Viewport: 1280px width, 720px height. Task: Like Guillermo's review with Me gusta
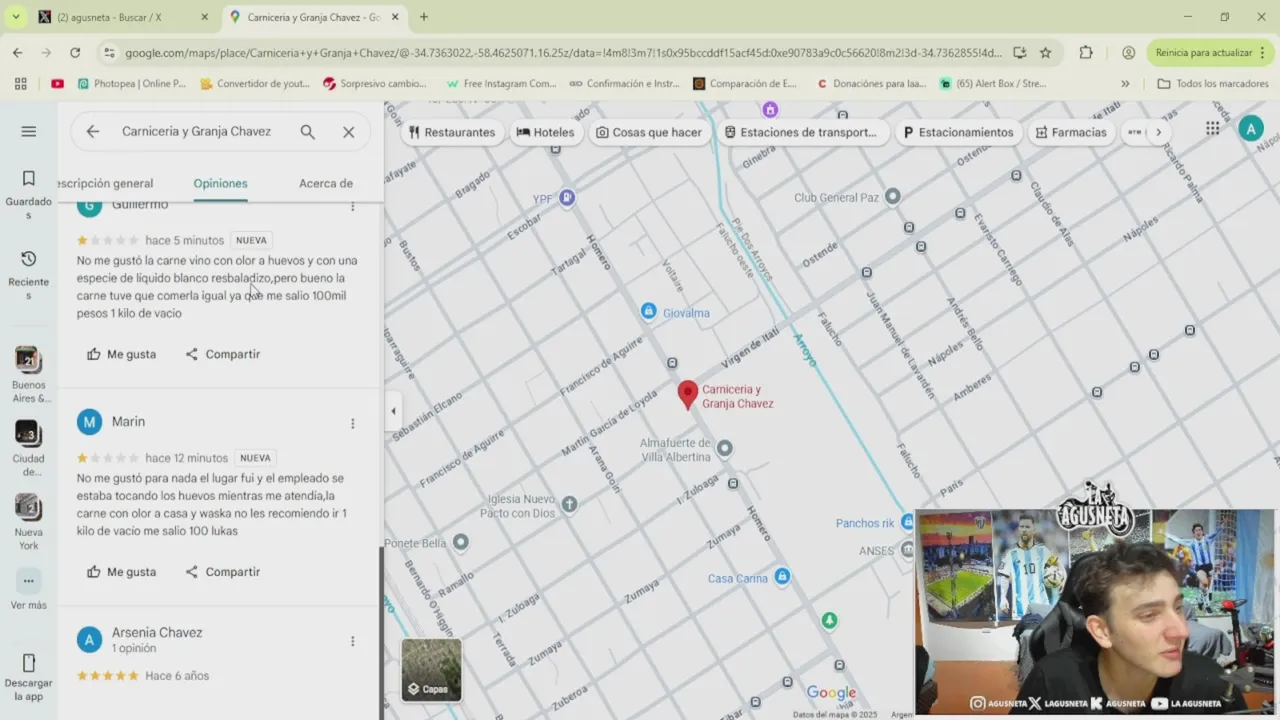(121, 354)
